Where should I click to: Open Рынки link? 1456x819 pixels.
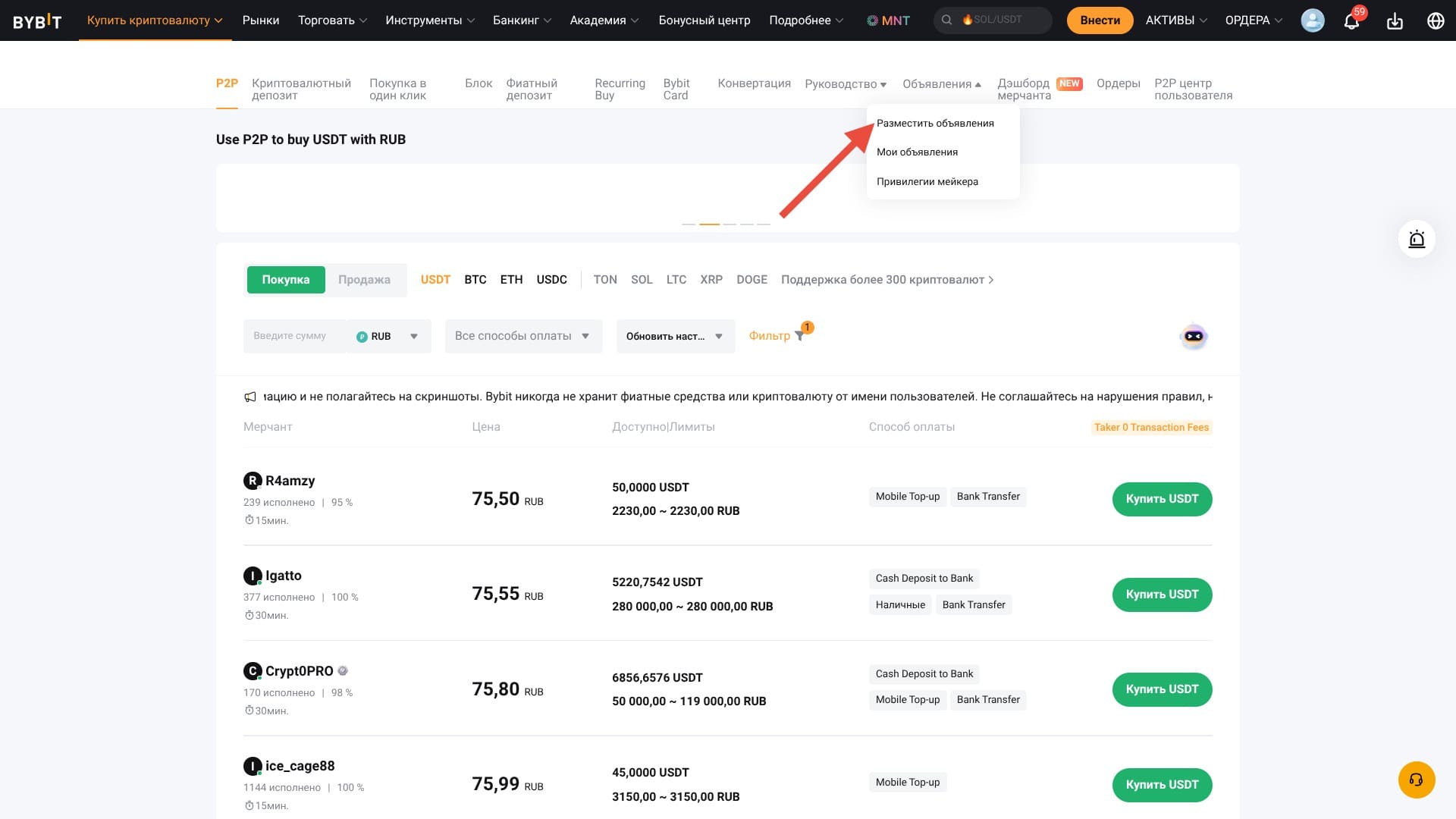(261, 20)
